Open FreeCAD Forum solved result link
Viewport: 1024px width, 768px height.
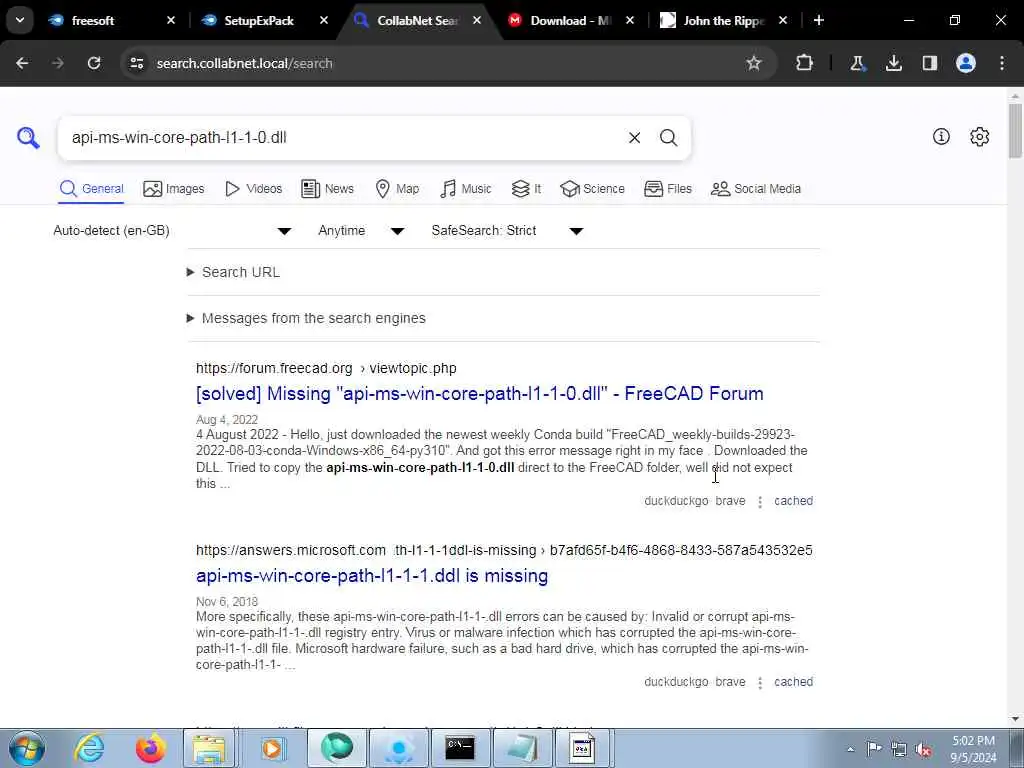click(479, 394)
